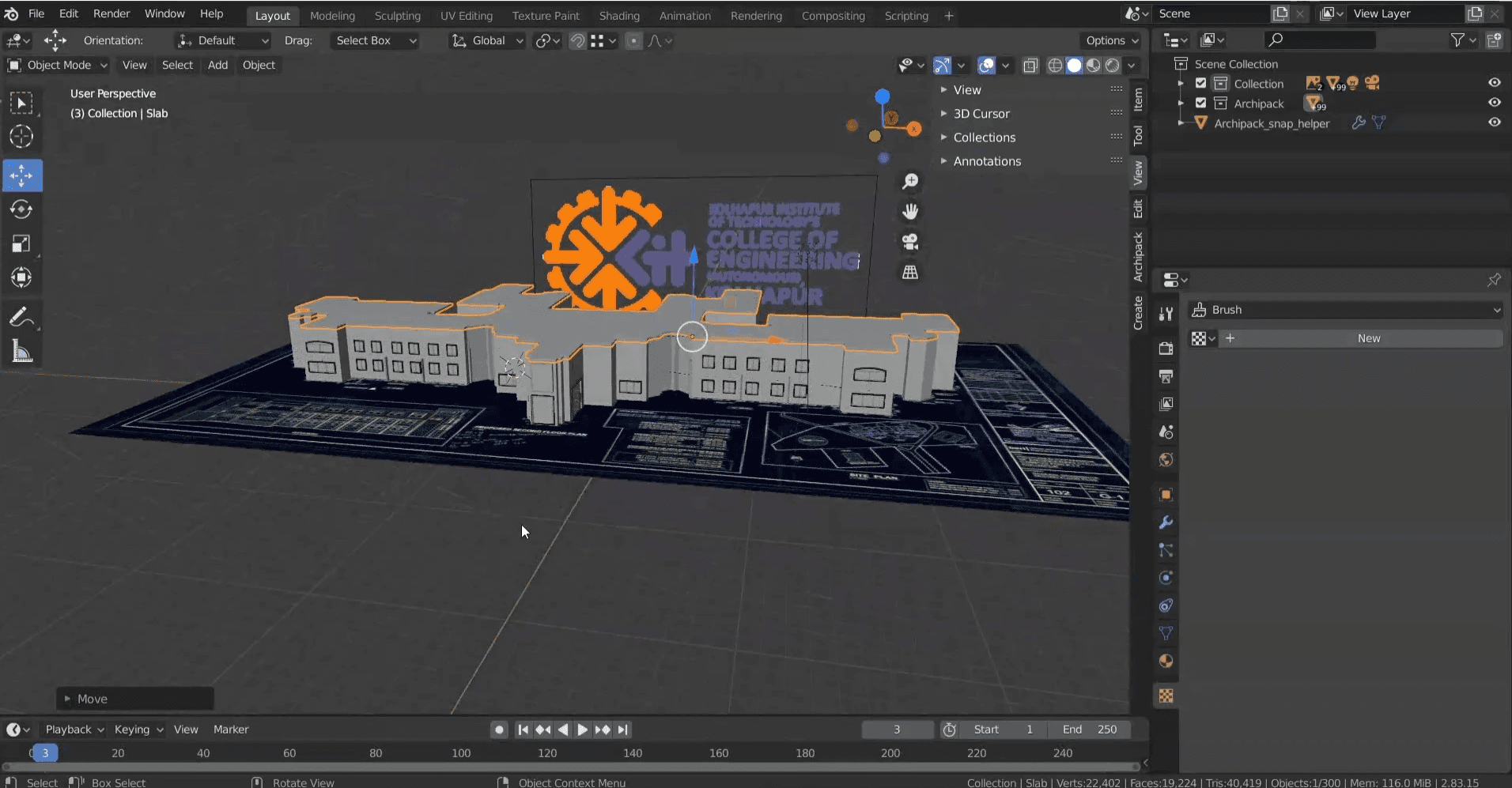The height and width of the screenshot is (788, 1512).
Task: Select the Move tool
Action: click(21, 175)
